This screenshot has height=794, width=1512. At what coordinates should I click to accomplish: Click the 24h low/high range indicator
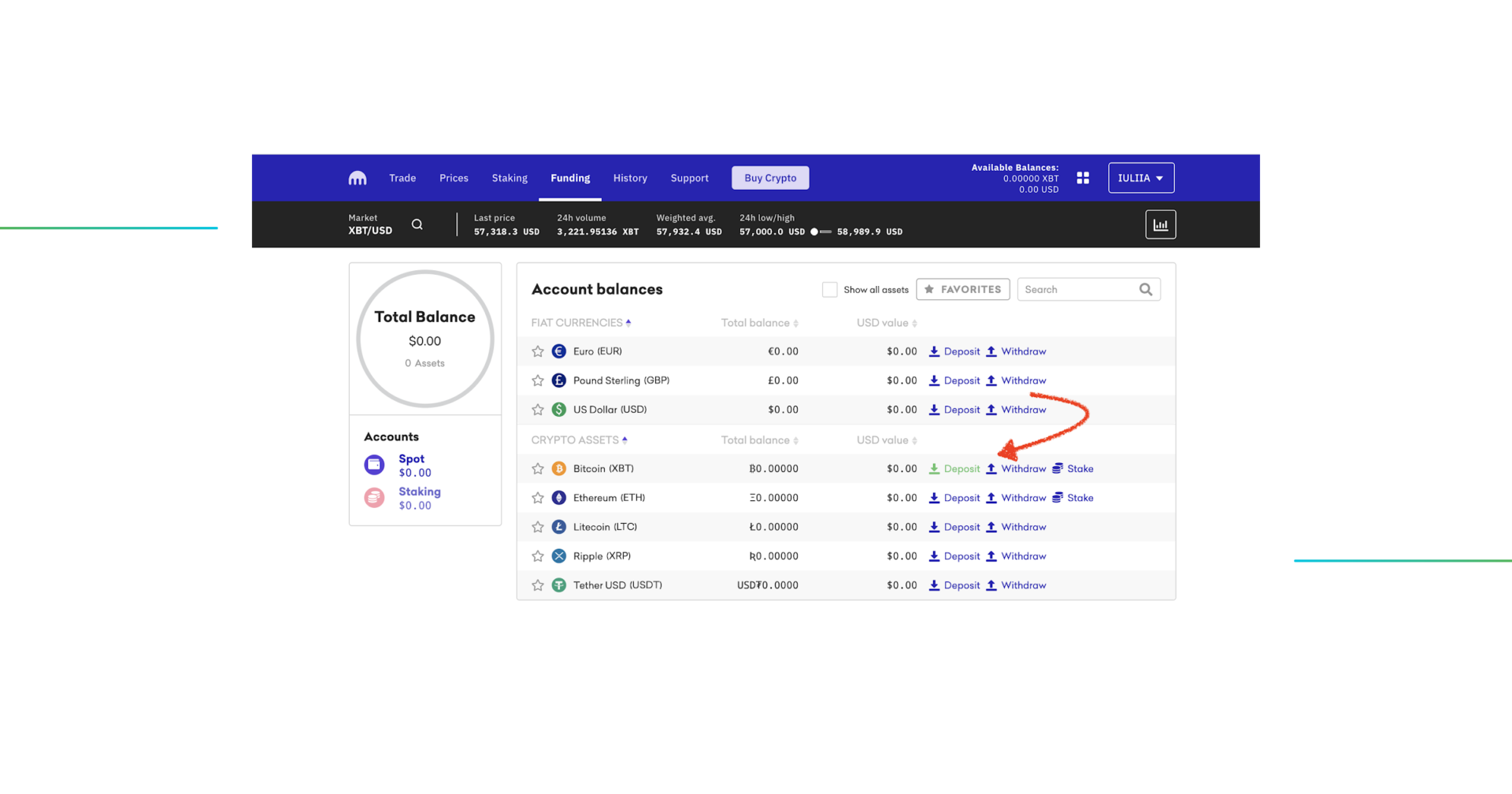tap(820, 232)
